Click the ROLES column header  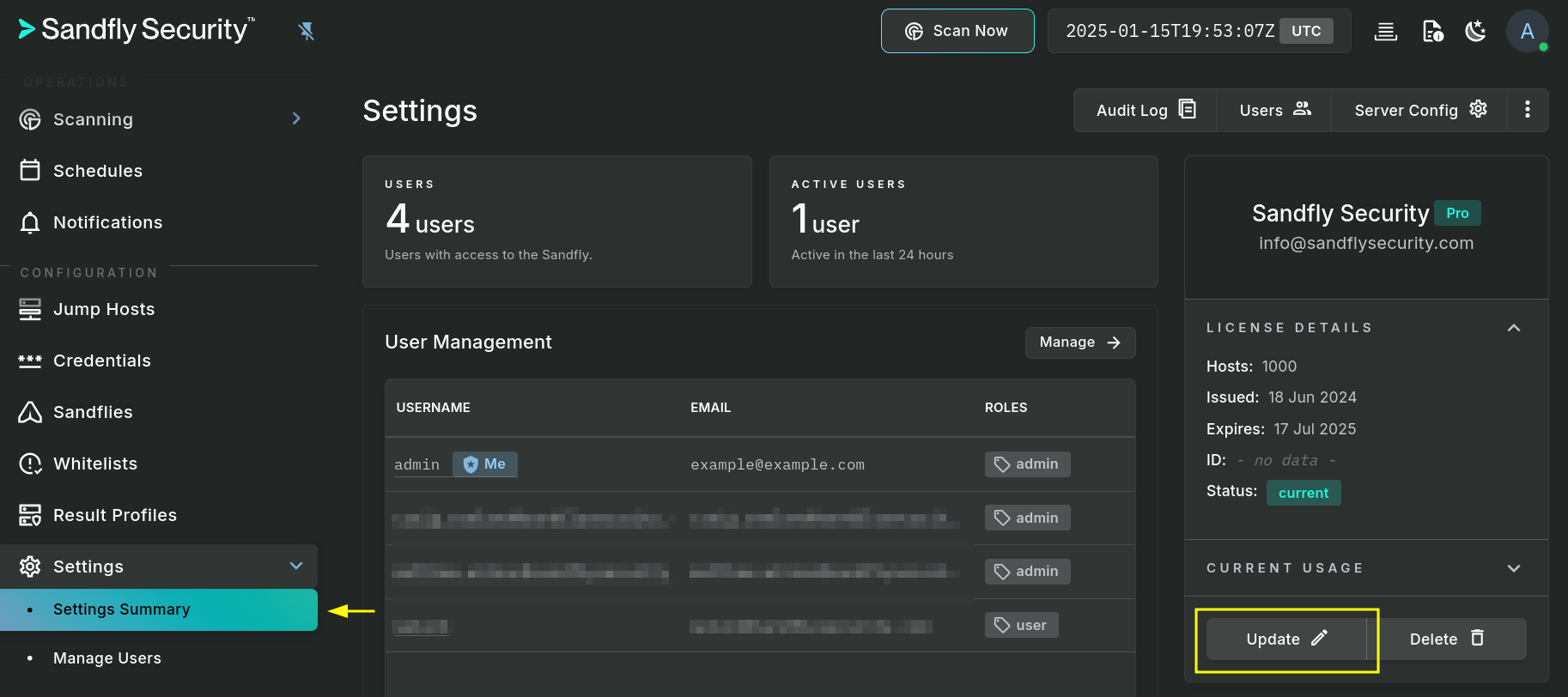1006,408
